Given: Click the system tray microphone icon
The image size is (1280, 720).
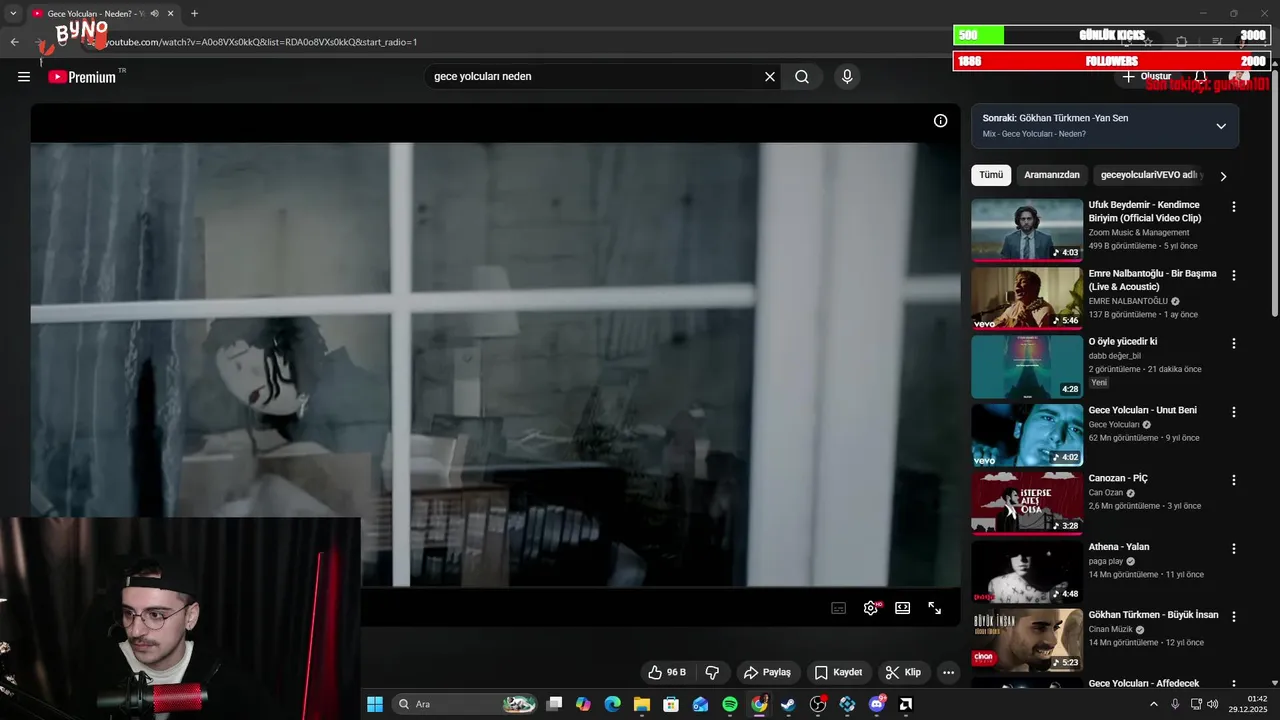Looking at the screenshot, I should tap(1175, 704).
